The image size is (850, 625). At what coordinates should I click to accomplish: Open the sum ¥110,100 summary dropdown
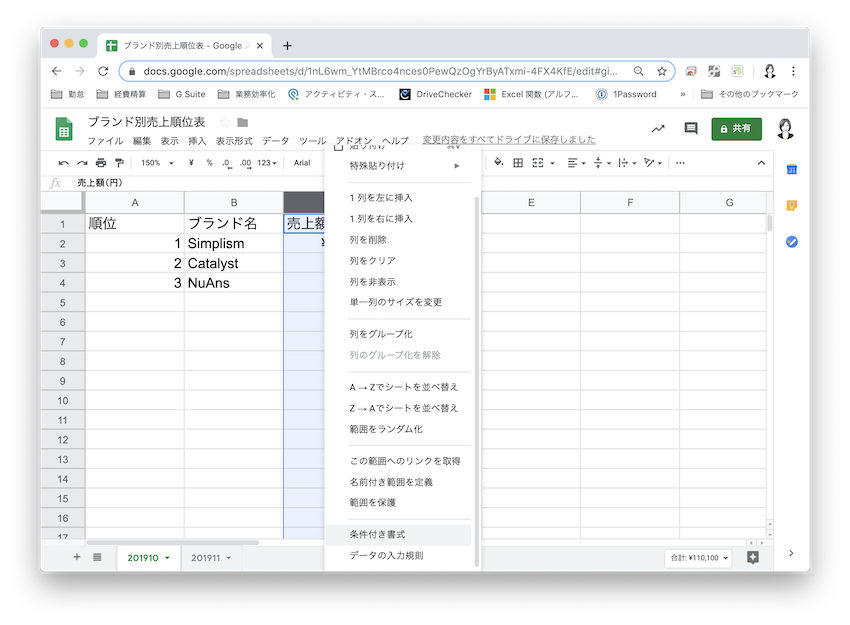point(698,558)
